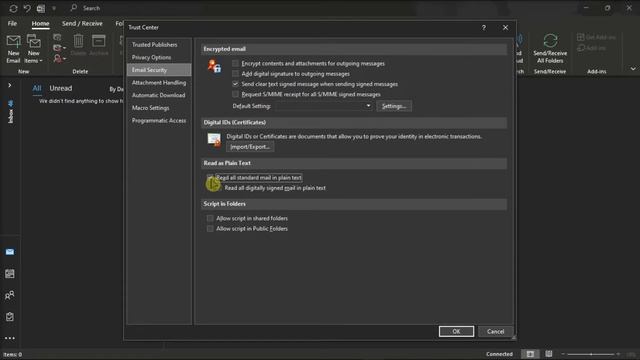Click OK to confirm Trust Center

click(456, 331)
